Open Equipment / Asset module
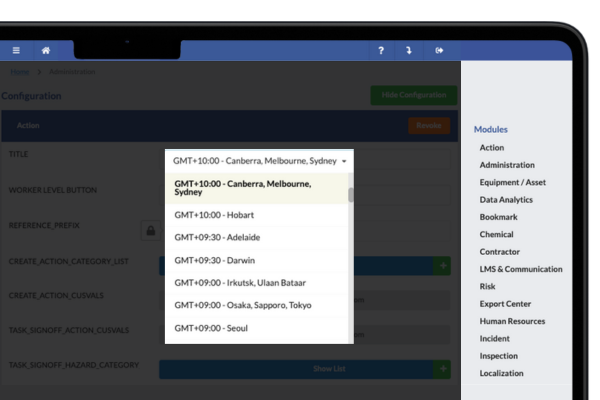This screenshot has width=600, height=400. 513,182
